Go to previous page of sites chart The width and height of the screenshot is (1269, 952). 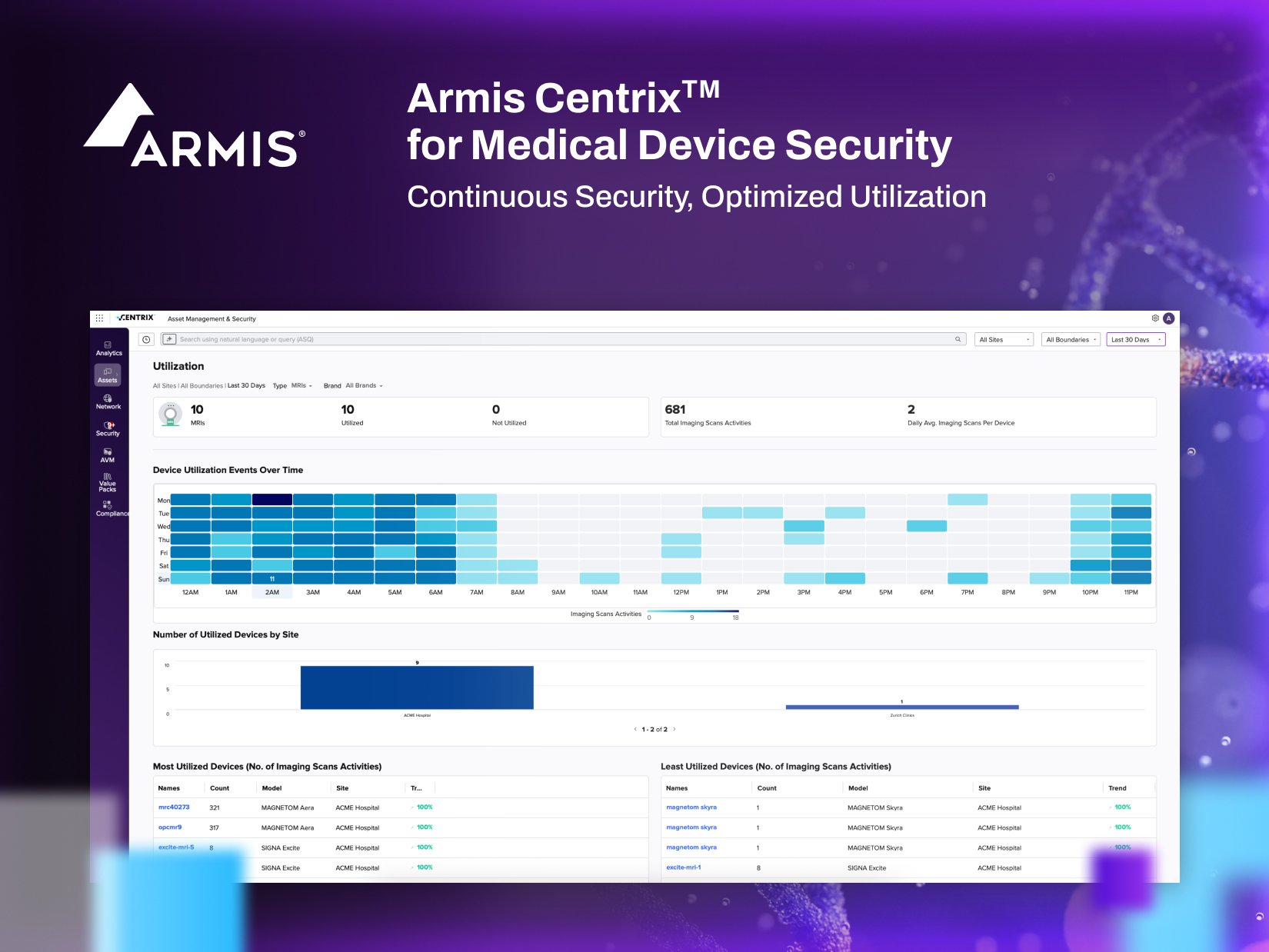coord(634,730)
